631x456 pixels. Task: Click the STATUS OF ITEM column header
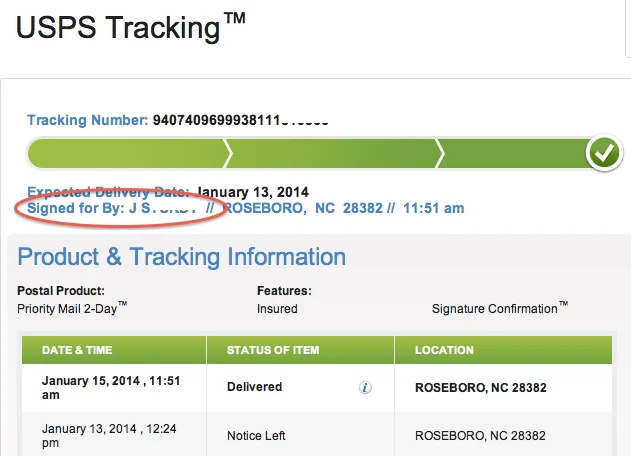point(273,350)
